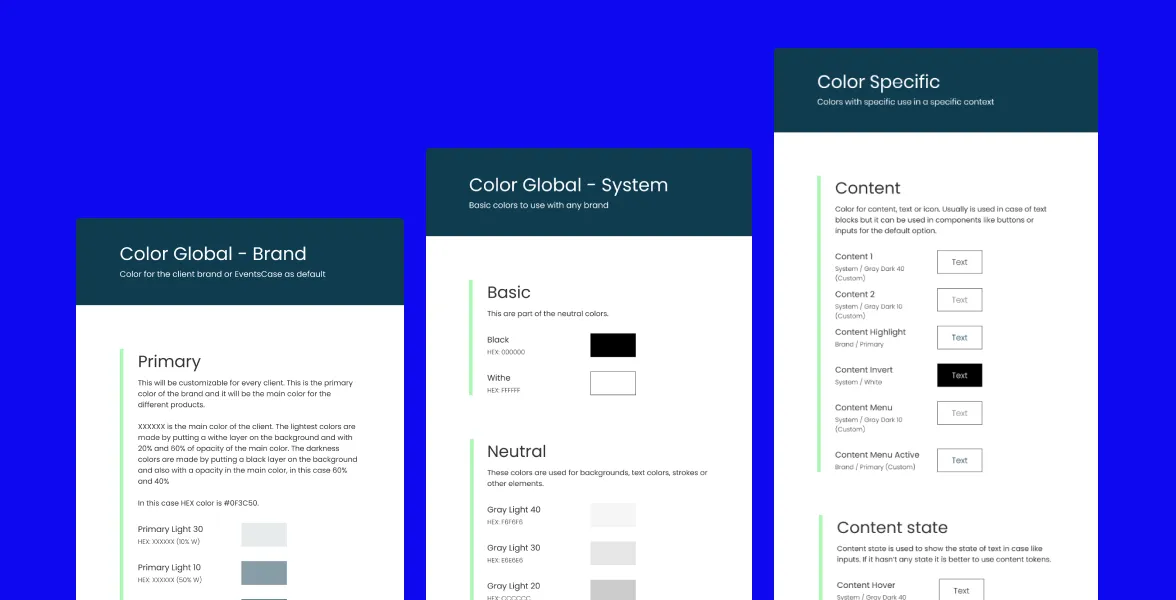Click the "Content 2" label
The width and height of the screenshot is (1176, 600).
point(855,294)
